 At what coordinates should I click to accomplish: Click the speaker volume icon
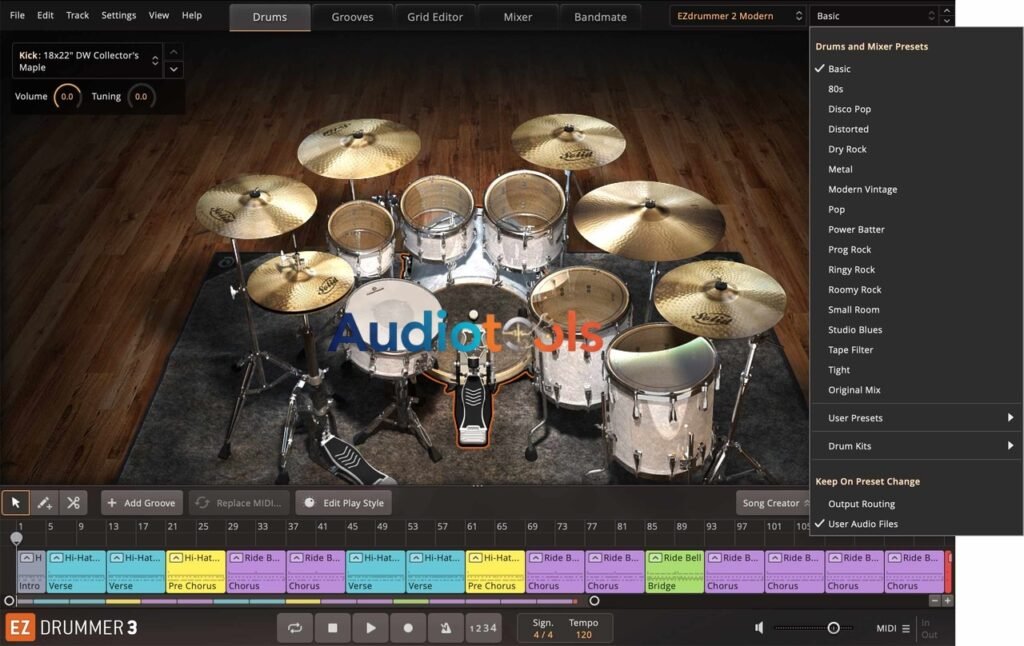click(x=759, y=628)
